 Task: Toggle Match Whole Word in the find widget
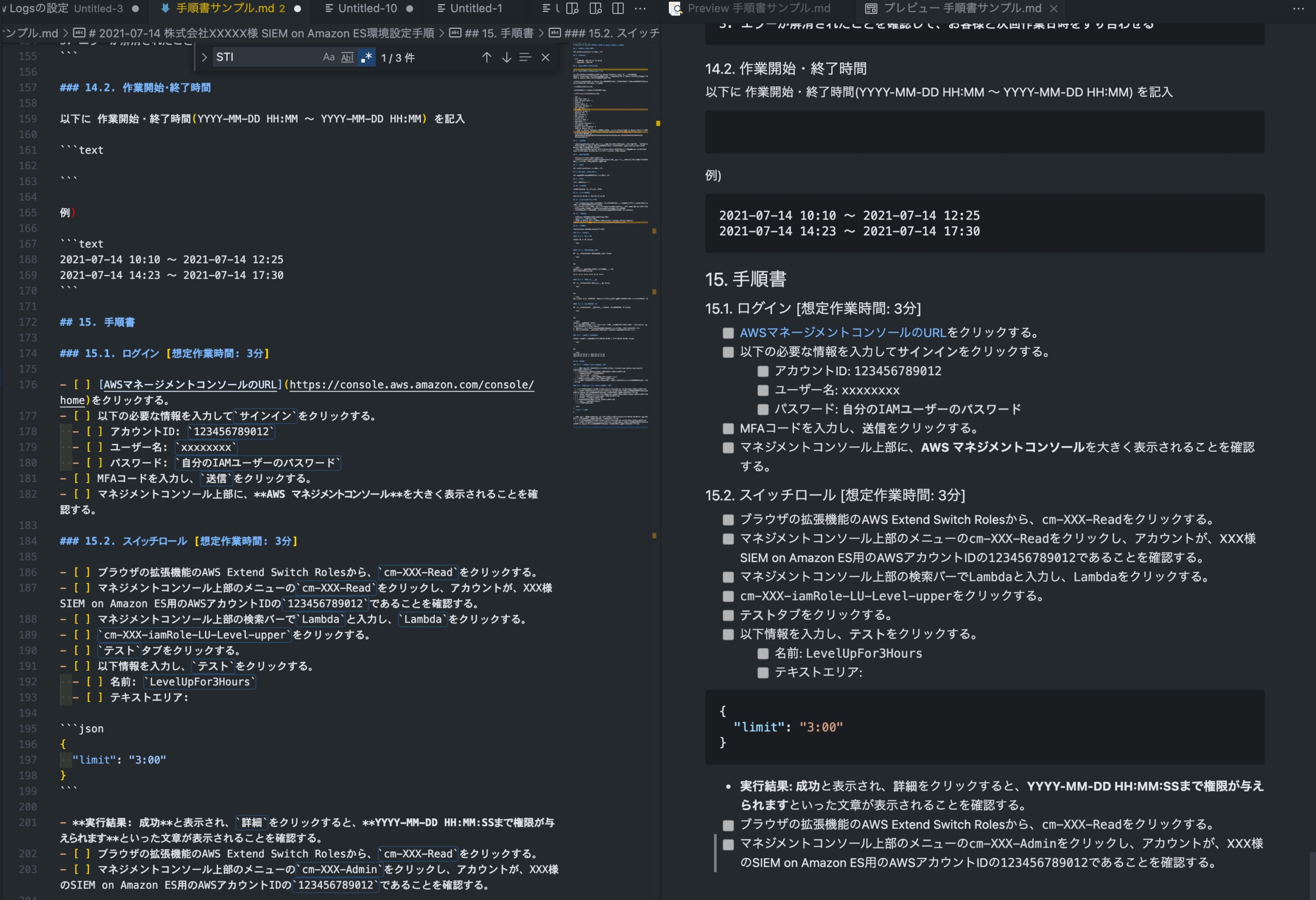[347, 57]
